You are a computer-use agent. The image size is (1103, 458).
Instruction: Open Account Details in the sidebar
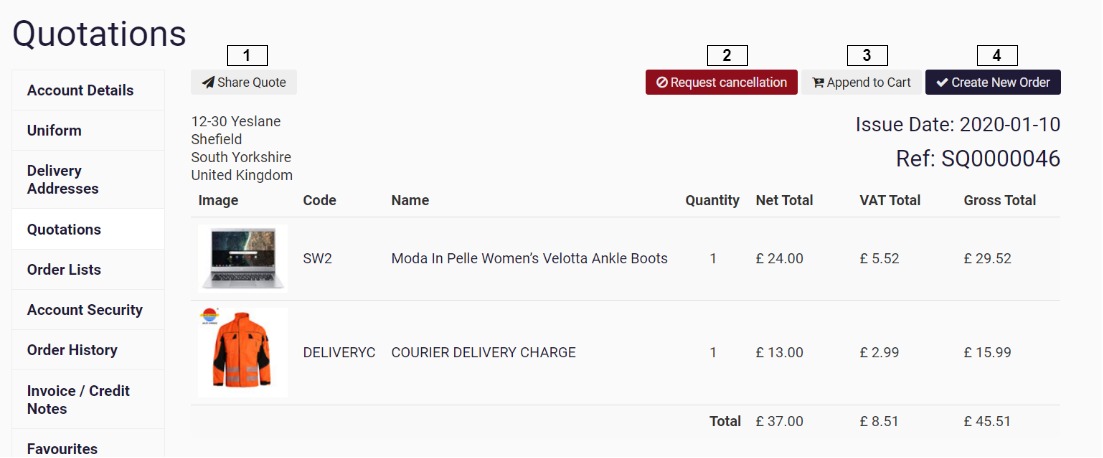point(80,90)
